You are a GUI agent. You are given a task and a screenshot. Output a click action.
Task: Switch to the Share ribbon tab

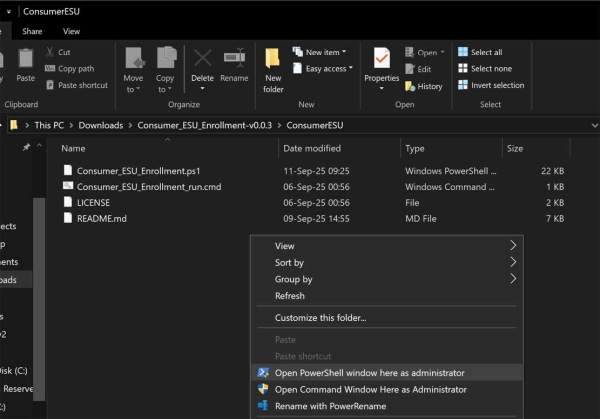[32, 31]
